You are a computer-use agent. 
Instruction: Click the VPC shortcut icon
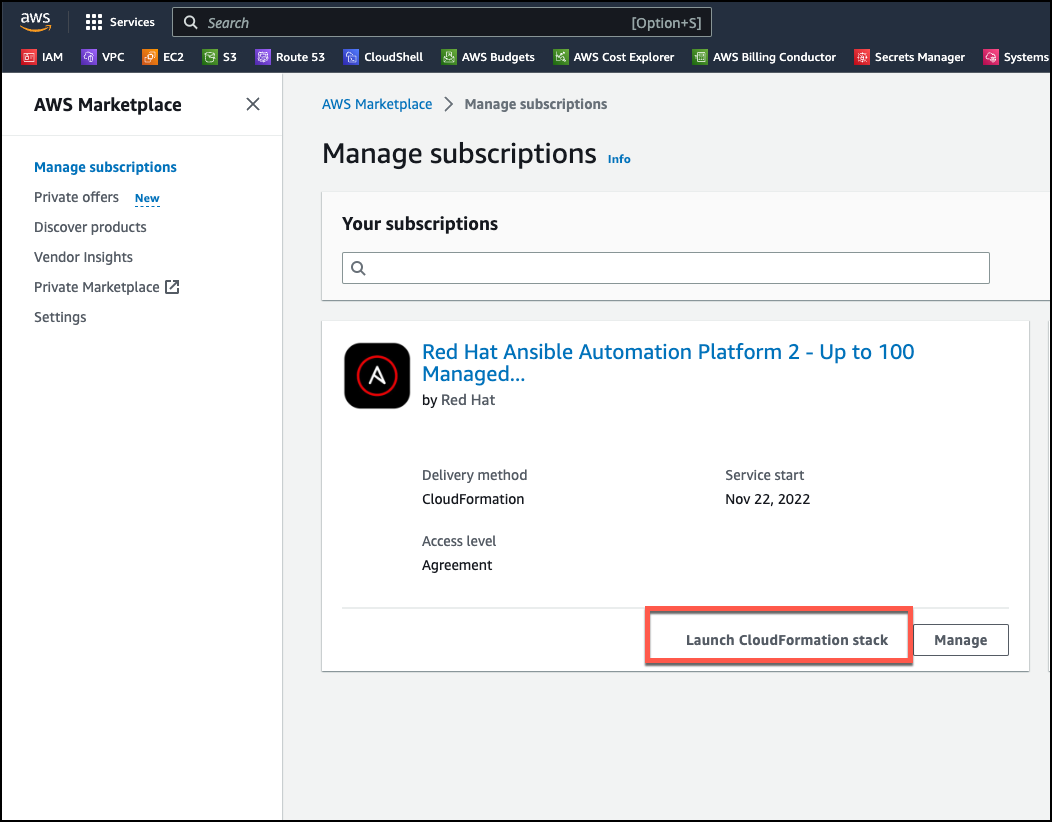pyautogui.click(x=89, y=57)
